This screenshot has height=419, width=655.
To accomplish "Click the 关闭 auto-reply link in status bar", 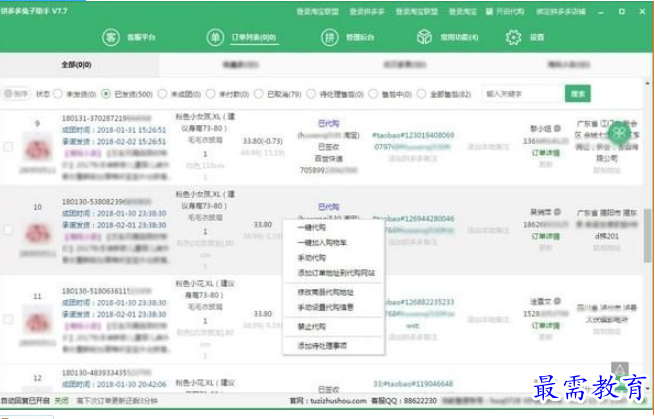I will point(61,401).
